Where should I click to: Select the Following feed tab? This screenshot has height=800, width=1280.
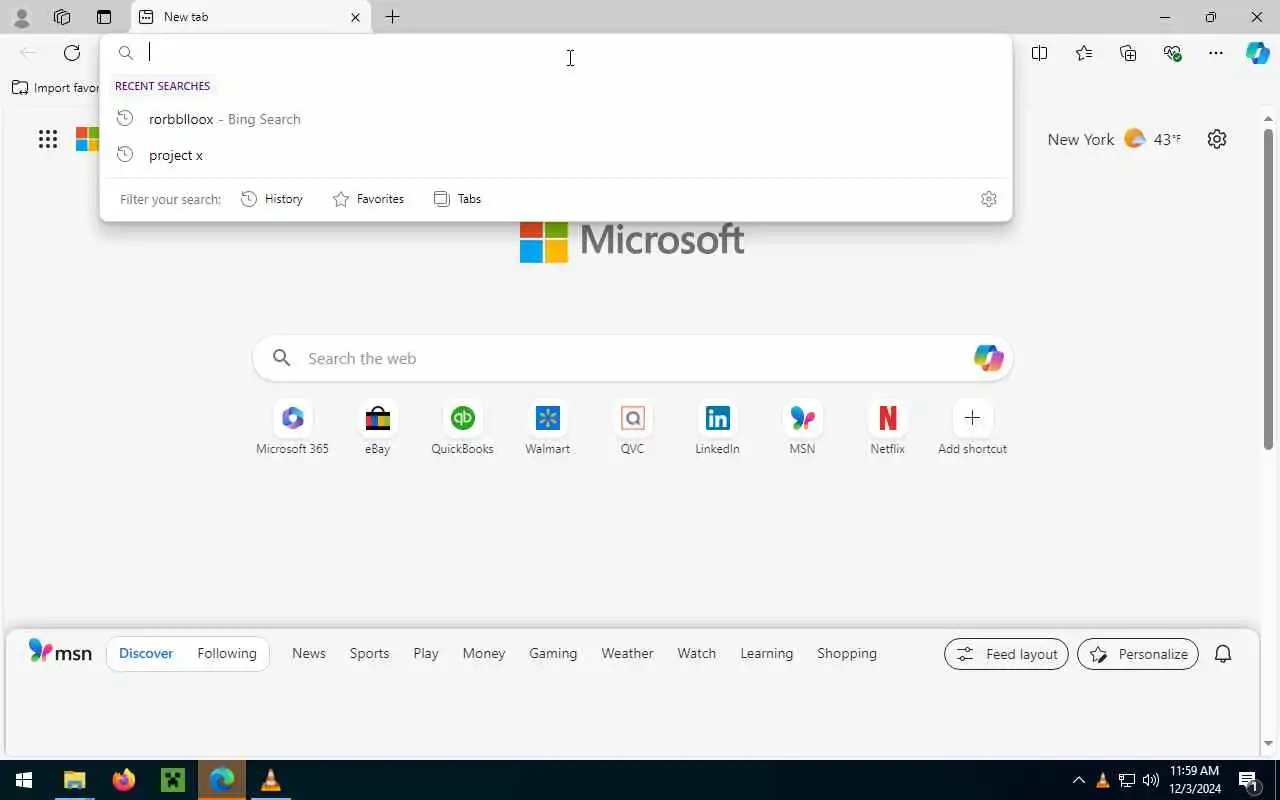[227, 653]
